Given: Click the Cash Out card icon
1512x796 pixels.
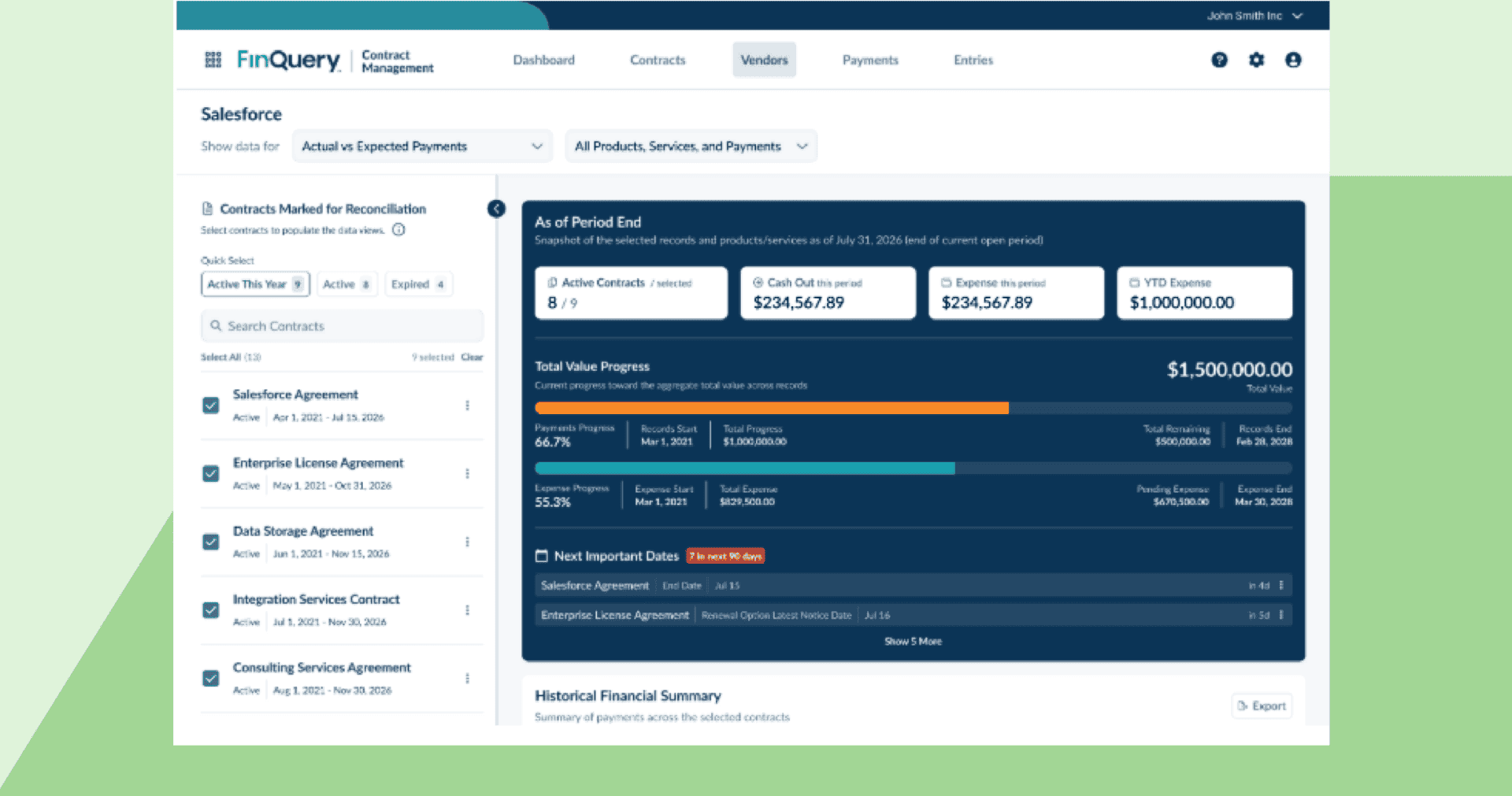Looking at the screenshot, I should point(758,283).
